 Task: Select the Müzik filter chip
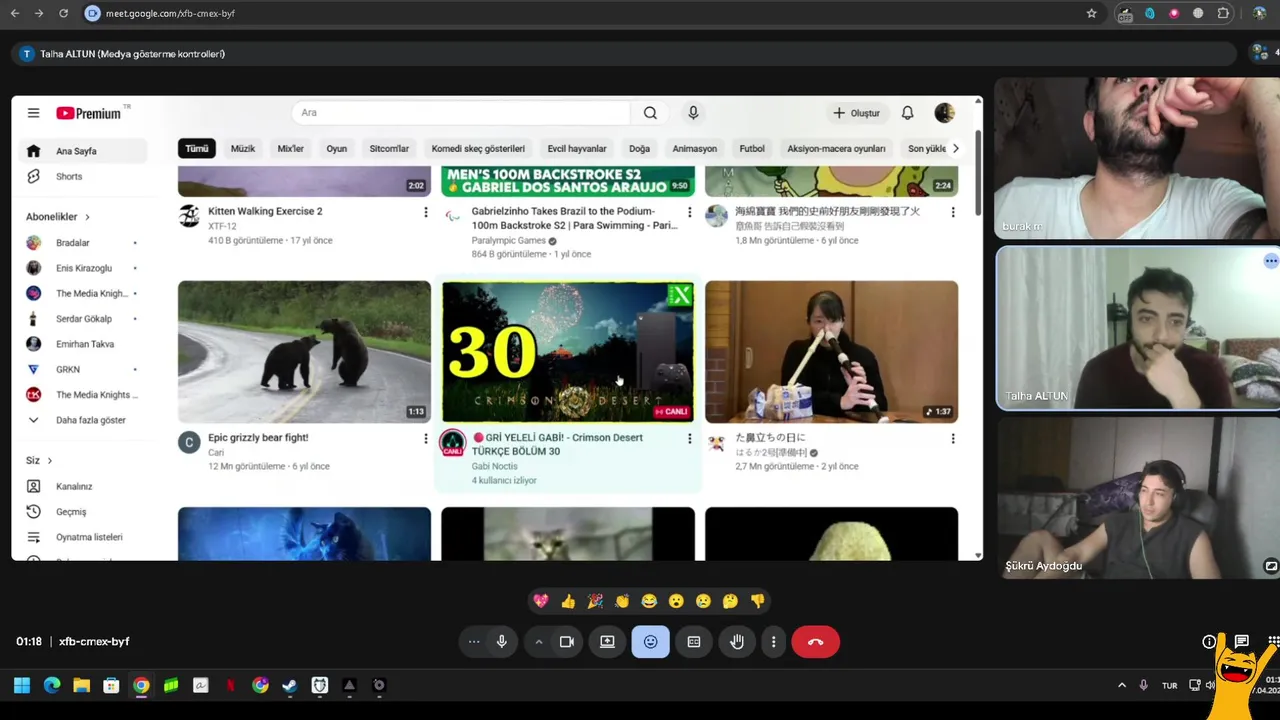[x=243, y=148]
